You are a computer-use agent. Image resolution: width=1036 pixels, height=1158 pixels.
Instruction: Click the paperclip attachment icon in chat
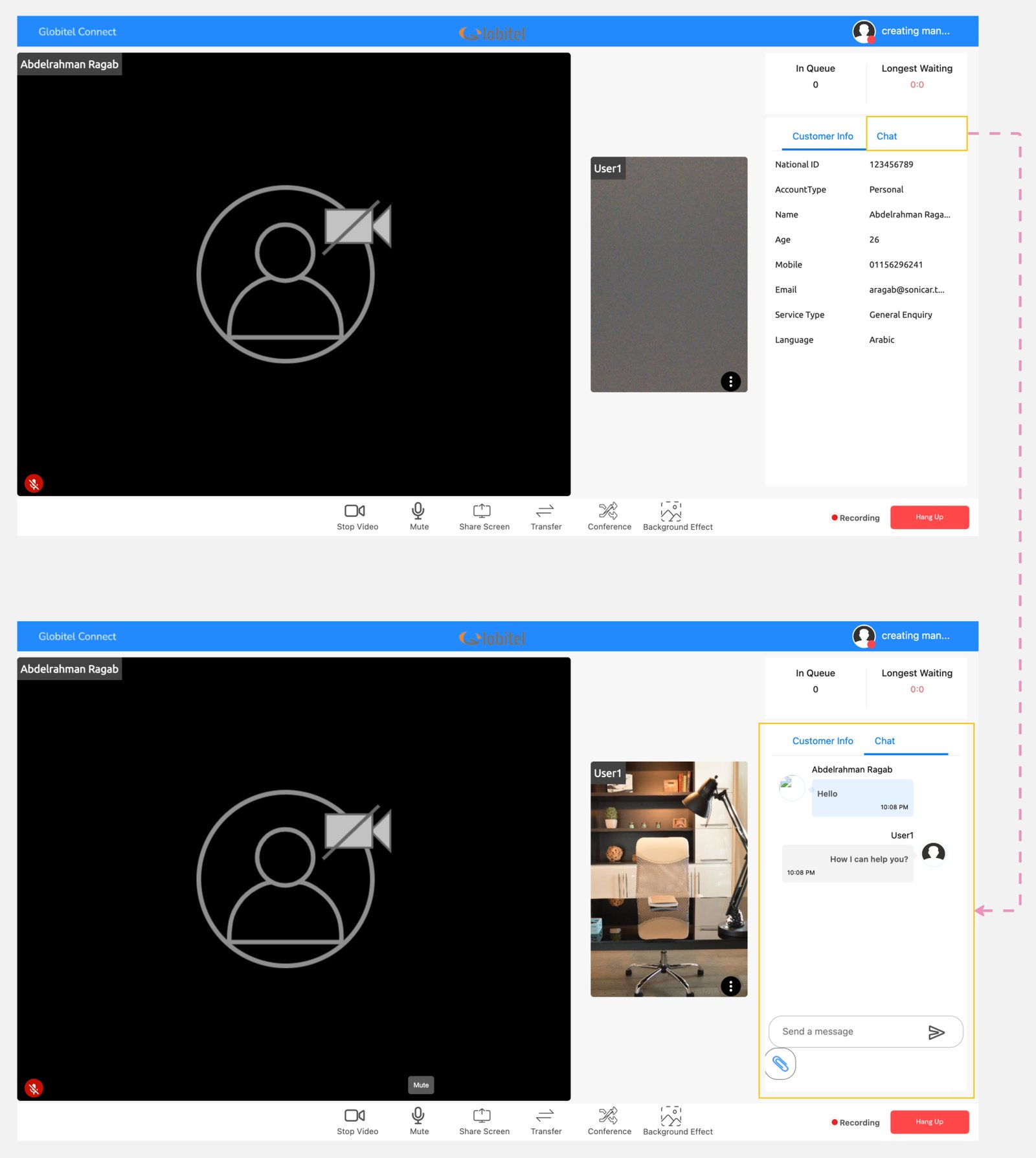click(x=780, y=1063)
